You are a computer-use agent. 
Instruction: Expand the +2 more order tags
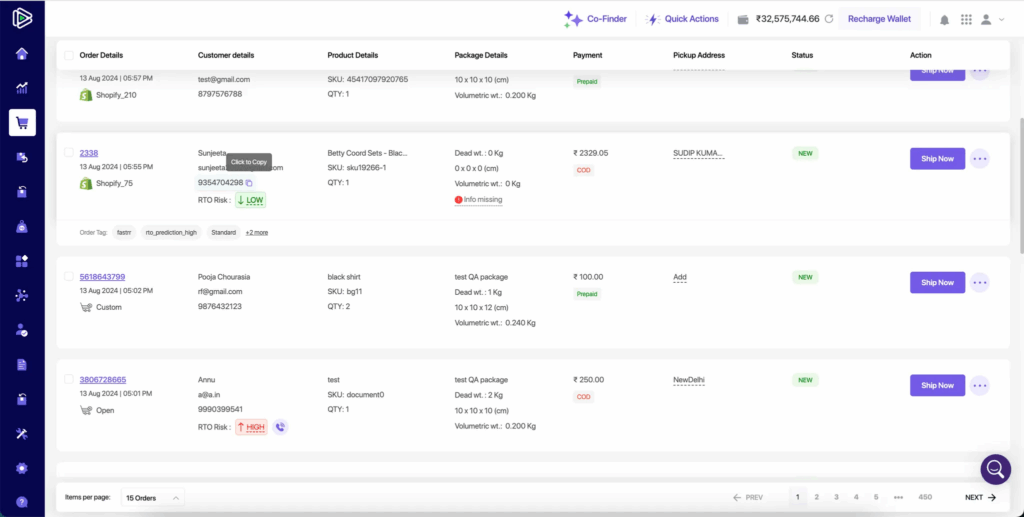[x=257, y=232]
